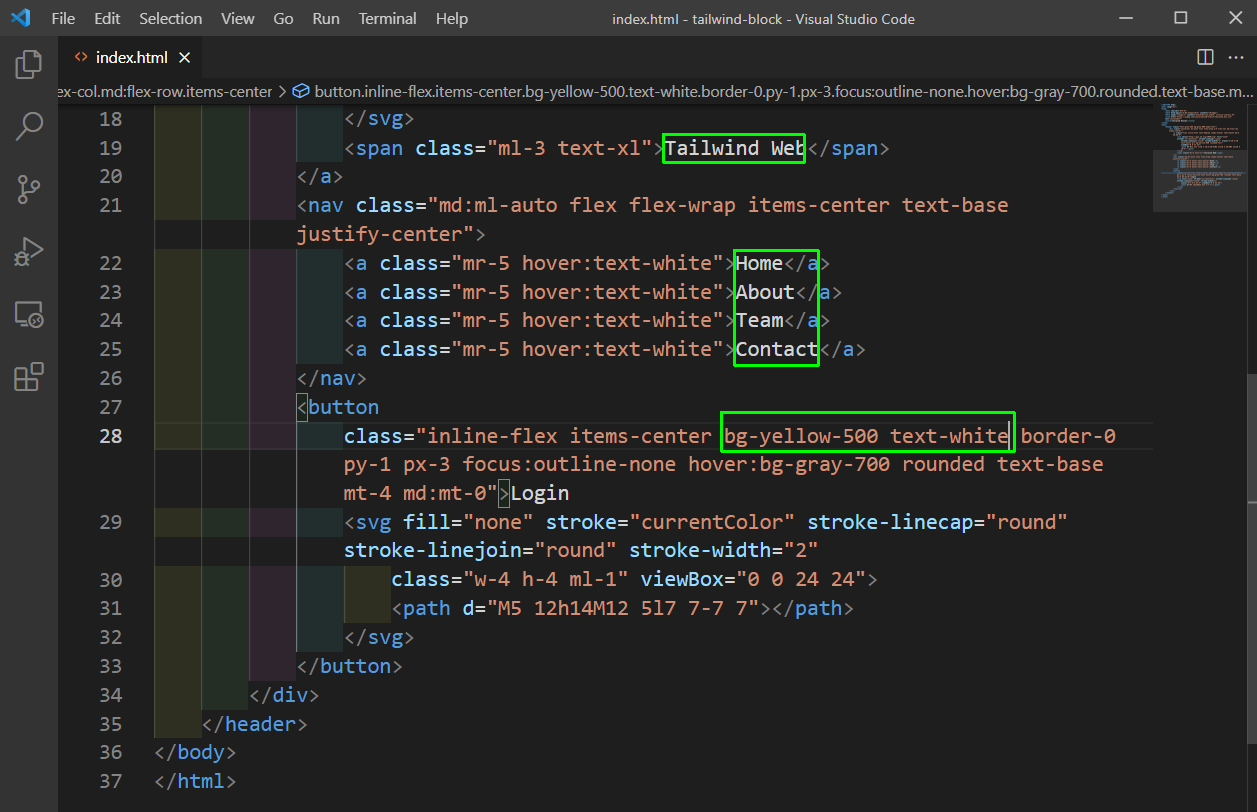
Task: Click the 'Home' link text on line 22
Action: coord(759,264)
